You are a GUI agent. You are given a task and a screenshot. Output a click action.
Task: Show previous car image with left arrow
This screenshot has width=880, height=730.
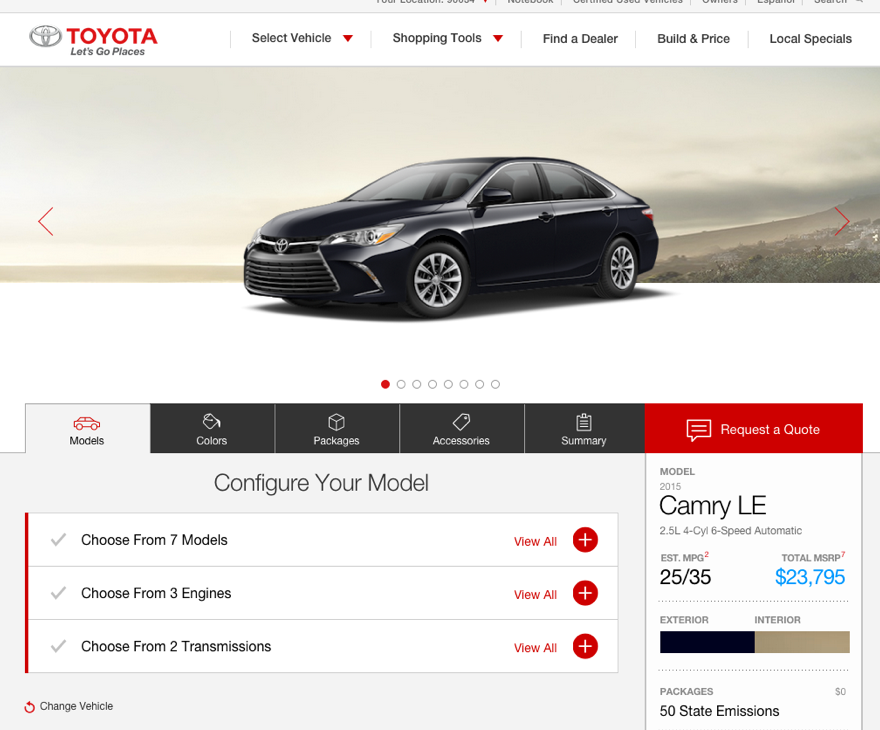[46, 221]
